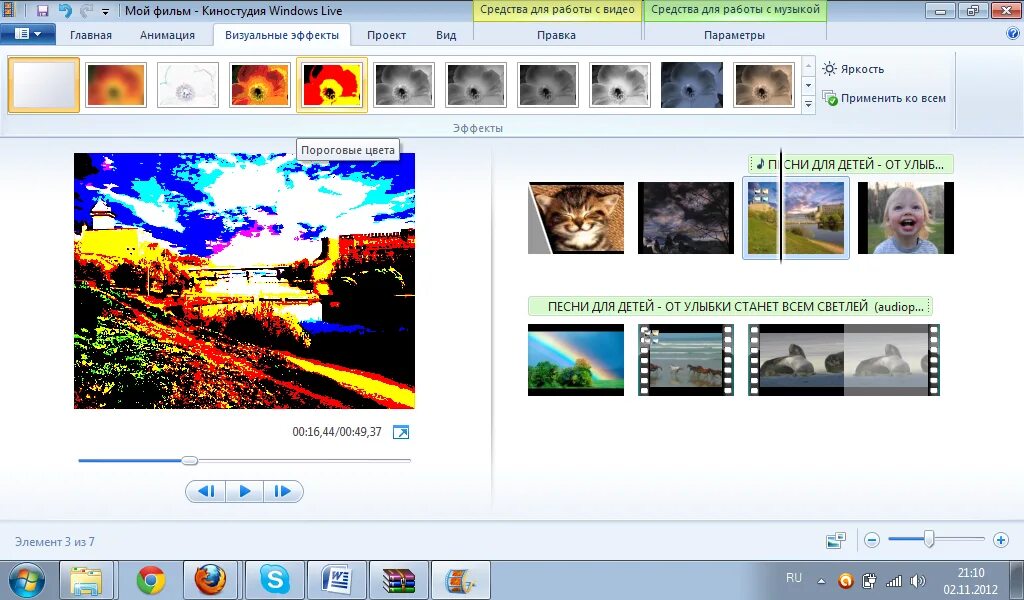Image resolution: width=1024 pixels, height=600 pixels.
Task: Click the taskbar clock 21:10
Action: pyautogui.click(x=970, y=573)
